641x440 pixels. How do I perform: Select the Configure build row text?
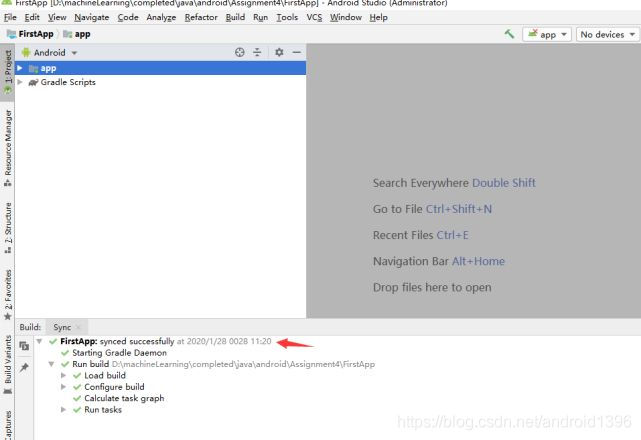pos(114,387)
